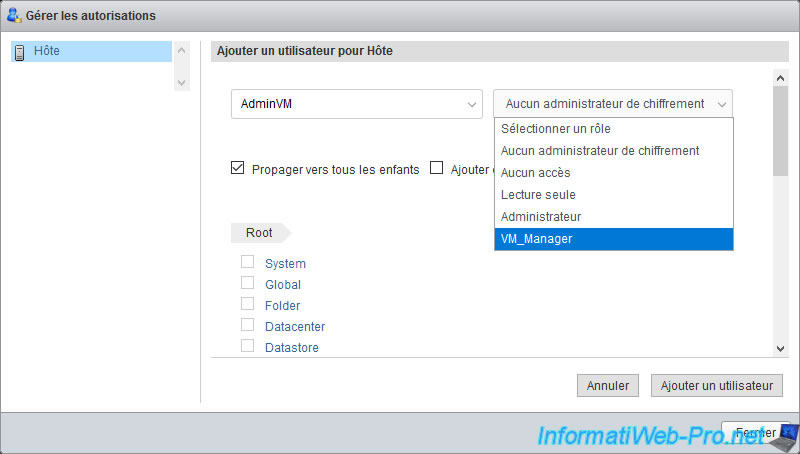Check the Global privilege box
Screen dimensions: 800x454
click(247, 284)
